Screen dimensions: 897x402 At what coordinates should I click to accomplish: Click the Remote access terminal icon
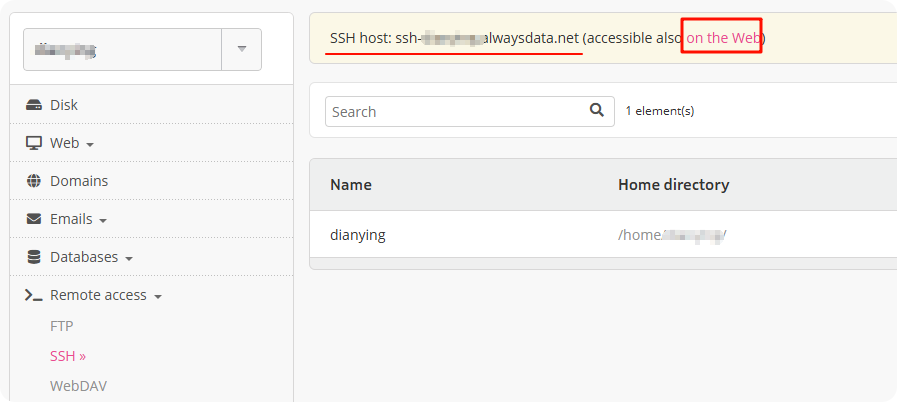pos(34,295)
